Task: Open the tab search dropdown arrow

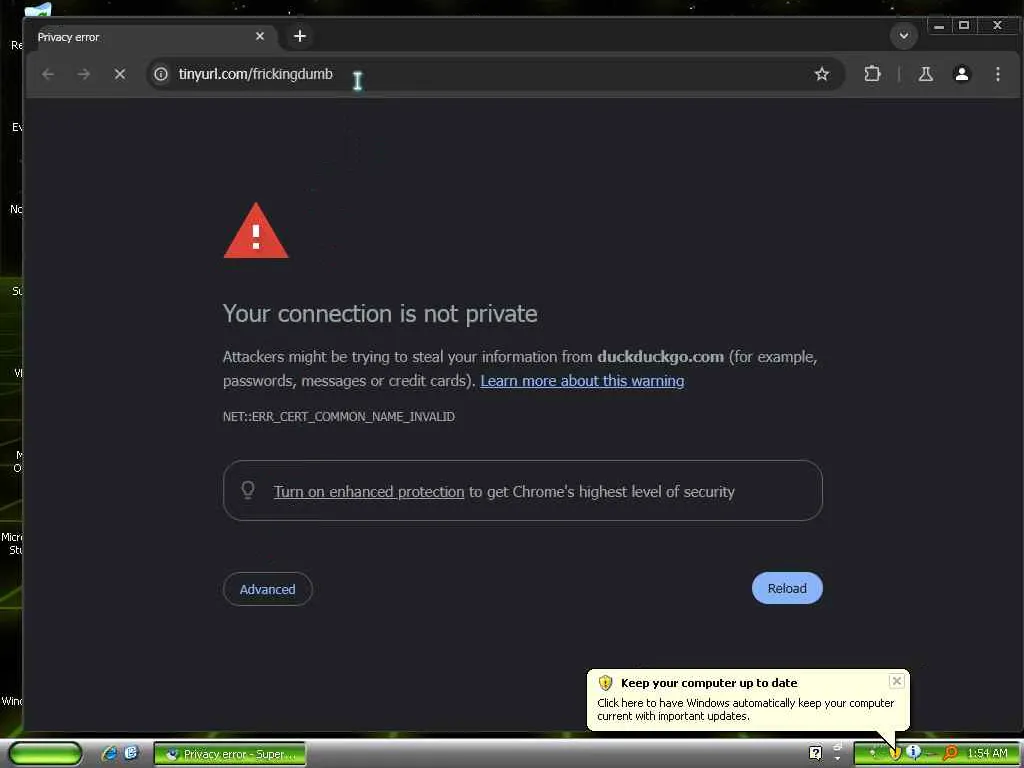Action: coord(904,35)
